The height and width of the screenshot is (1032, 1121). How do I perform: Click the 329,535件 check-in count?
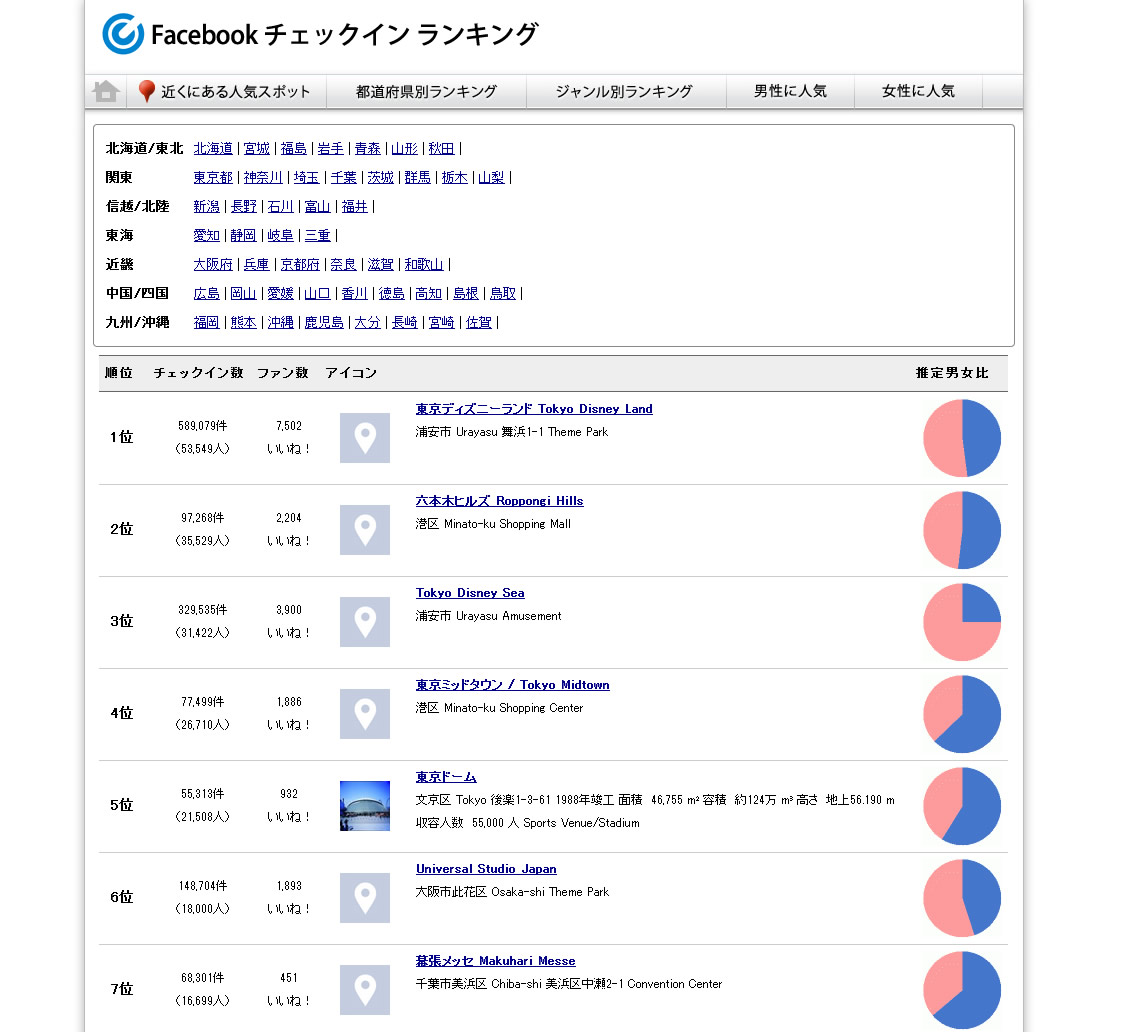pyautogui.click(x=202, y=610)
